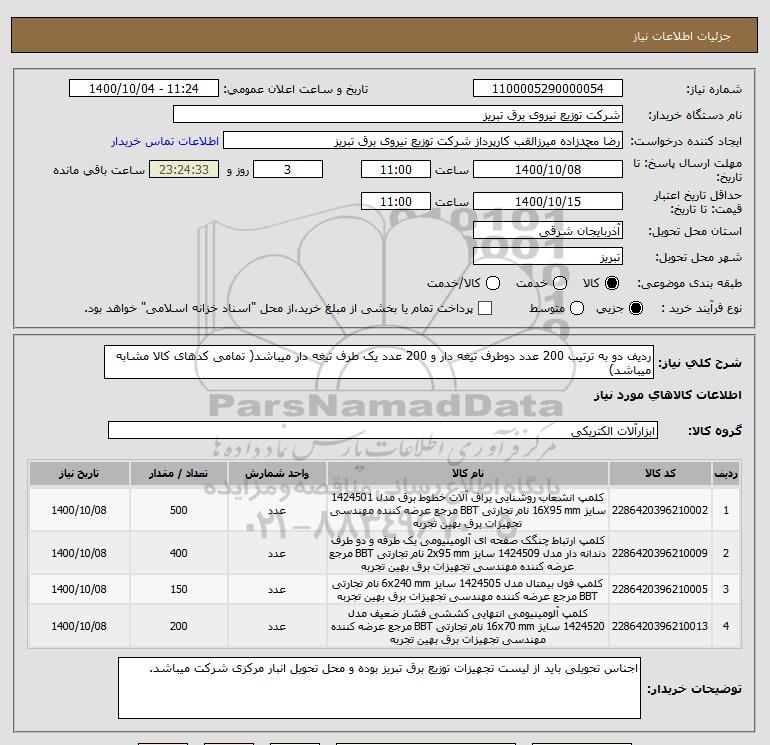The height and width of the screenshot is (745, 770).
Task: Click the شرح کلی نیاز description box
Action: click(379, 362)
